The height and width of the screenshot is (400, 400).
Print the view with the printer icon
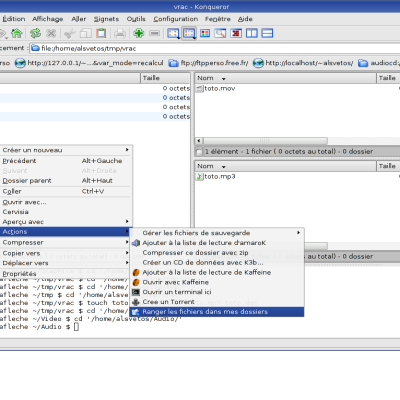tap(120, 33)
